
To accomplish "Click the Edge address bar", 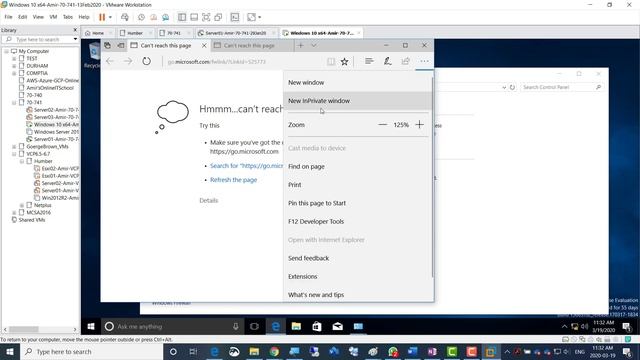I will tap(244, 62).
